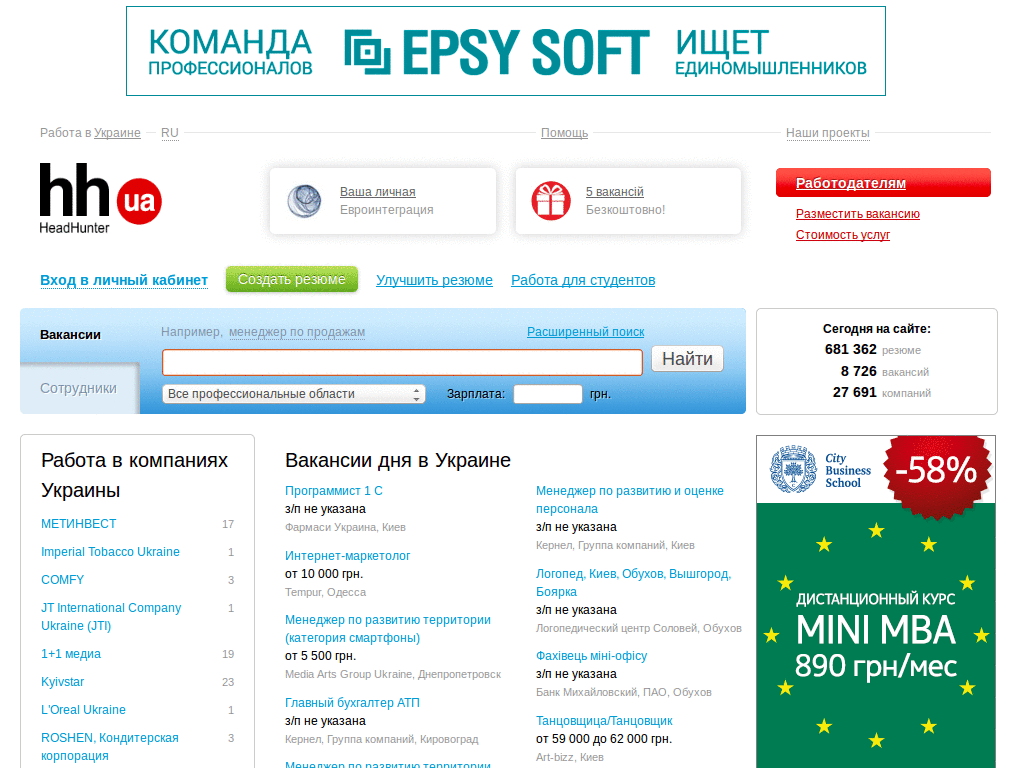
Task: Open the Интернет-маркетолог vacancy
Action: [347, 556]
